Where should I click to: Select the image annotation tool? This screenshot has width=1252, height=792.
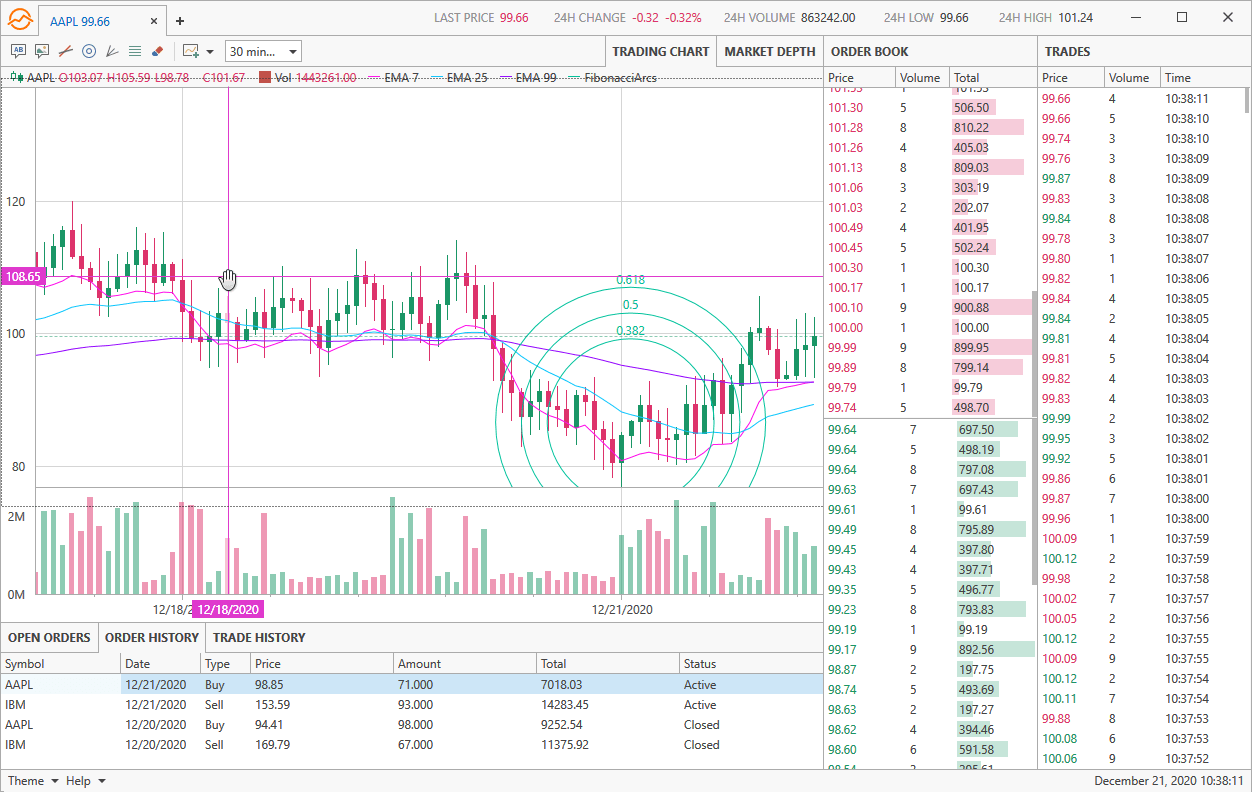coord(42,51)
